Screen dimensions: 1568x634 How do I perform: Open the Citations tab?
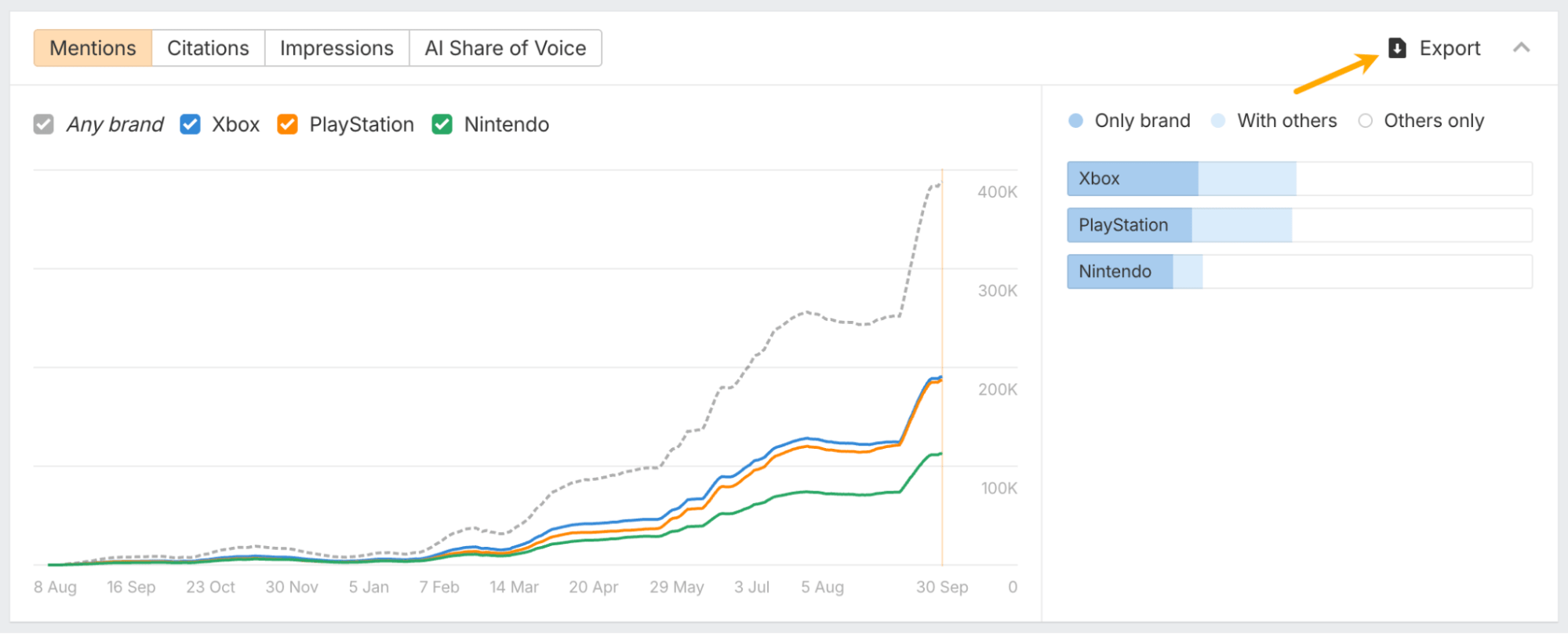point(208,48)
